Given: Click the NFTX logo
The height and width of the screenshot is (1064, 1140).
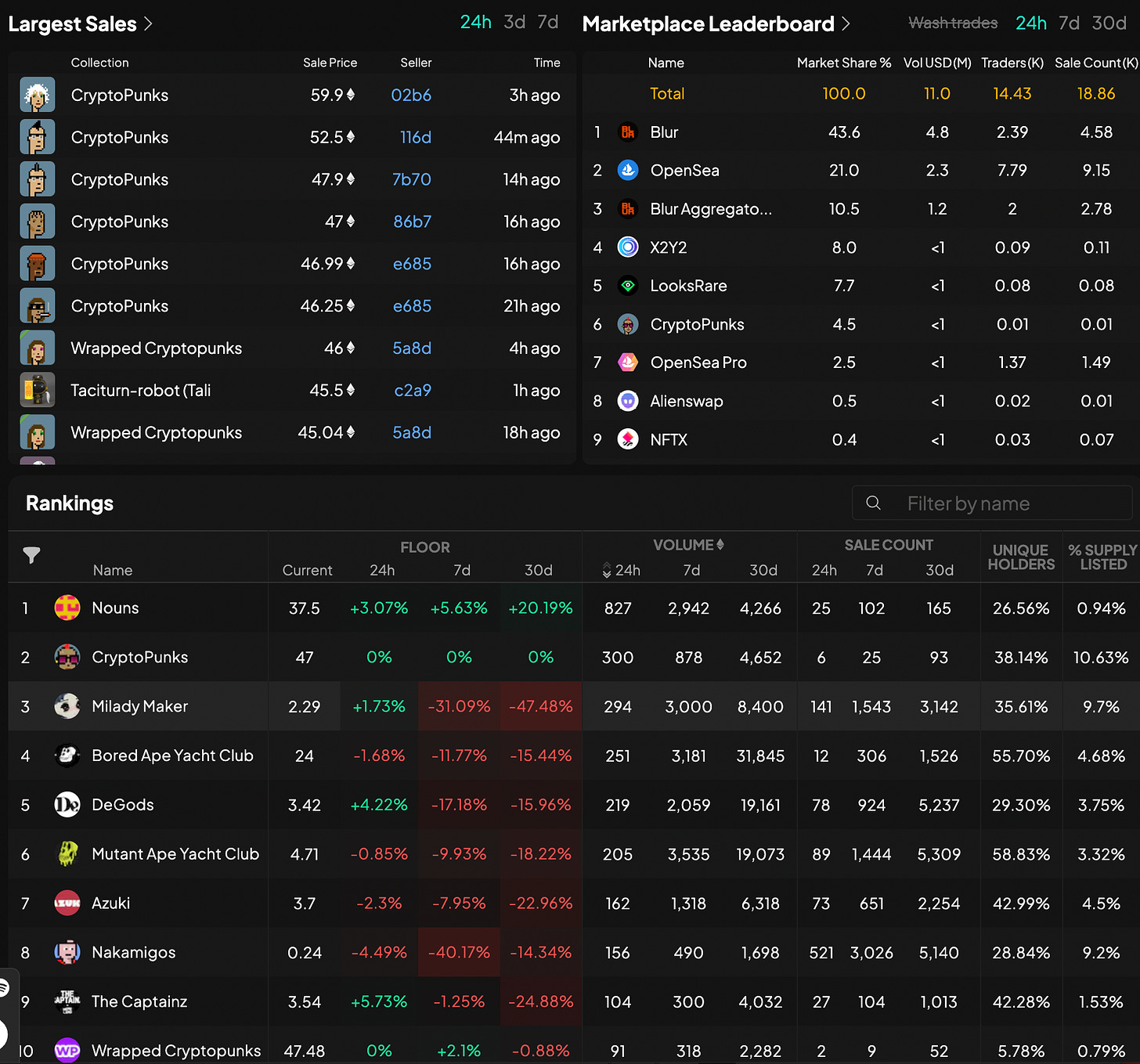Looking at the screenshot, I should pyautogui.click(x=628, y=439).
